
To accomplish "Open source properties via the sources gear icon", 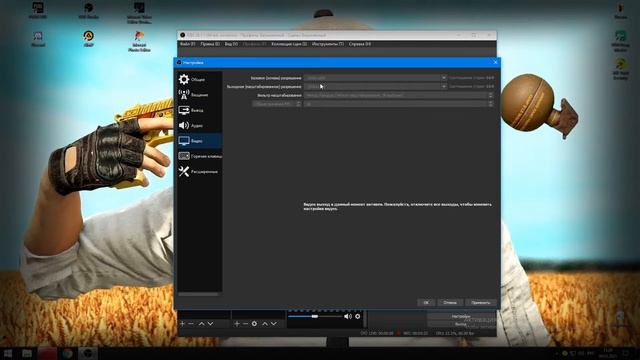I will pyautogui.click(x=254, y=324).
